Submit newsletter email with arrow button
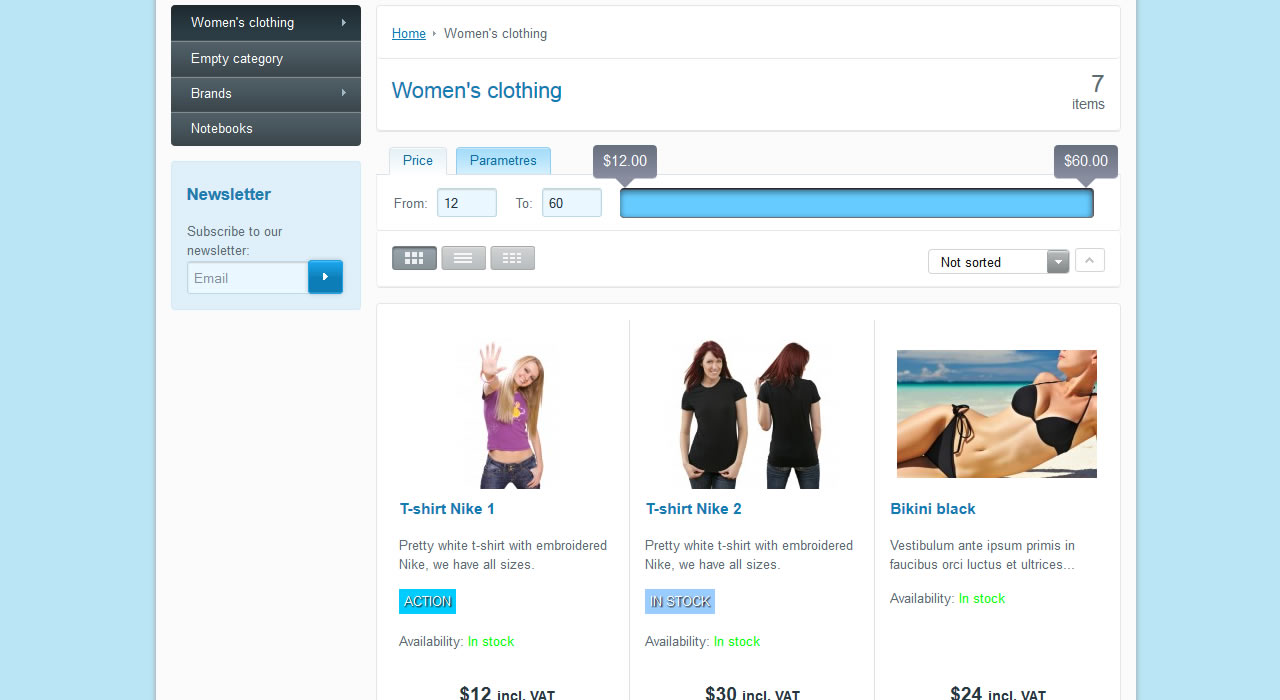The image size is (1280, 700). pos(325,277)
